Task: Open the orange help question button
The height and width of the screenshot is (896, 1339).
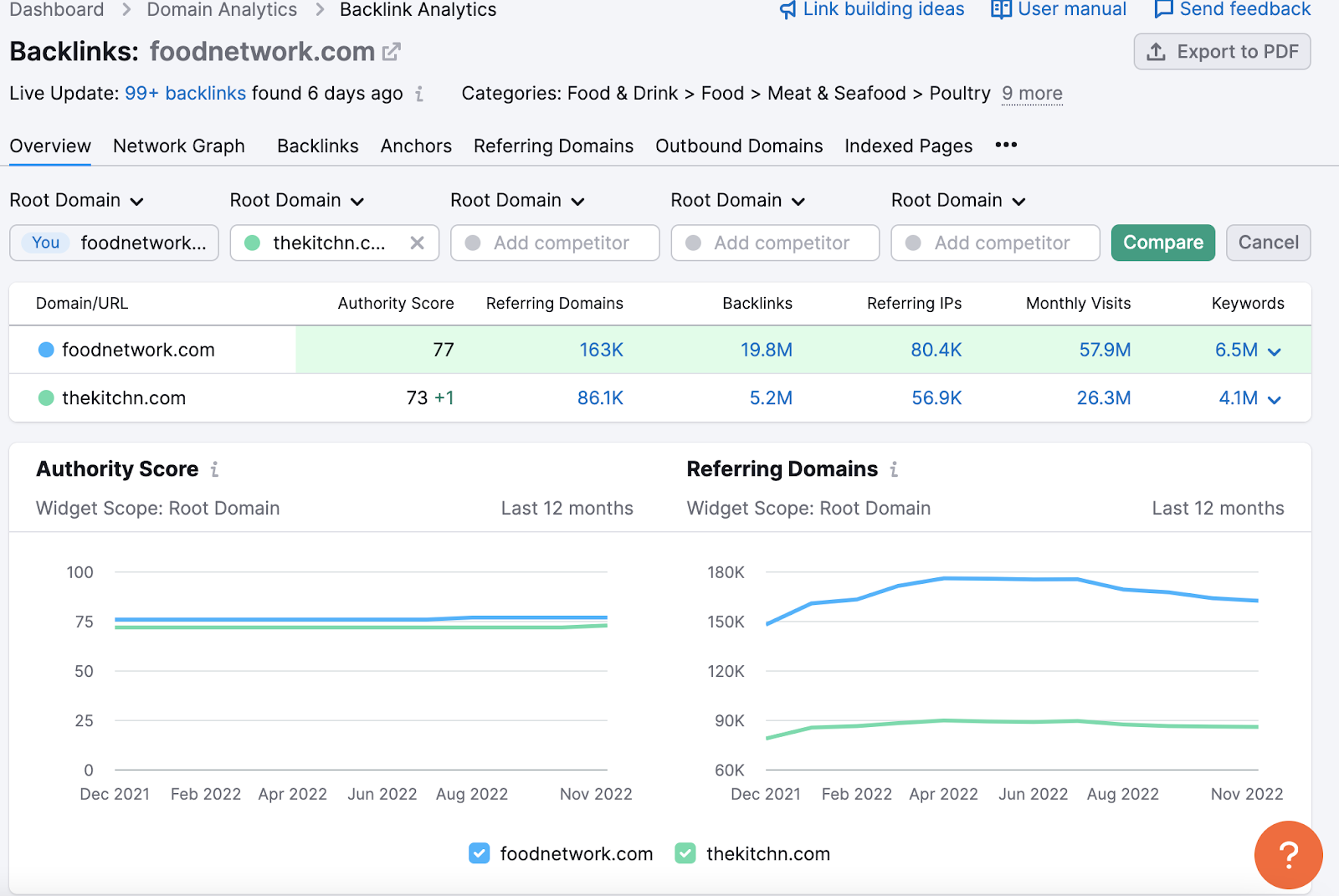Action: click(1288, 855)
